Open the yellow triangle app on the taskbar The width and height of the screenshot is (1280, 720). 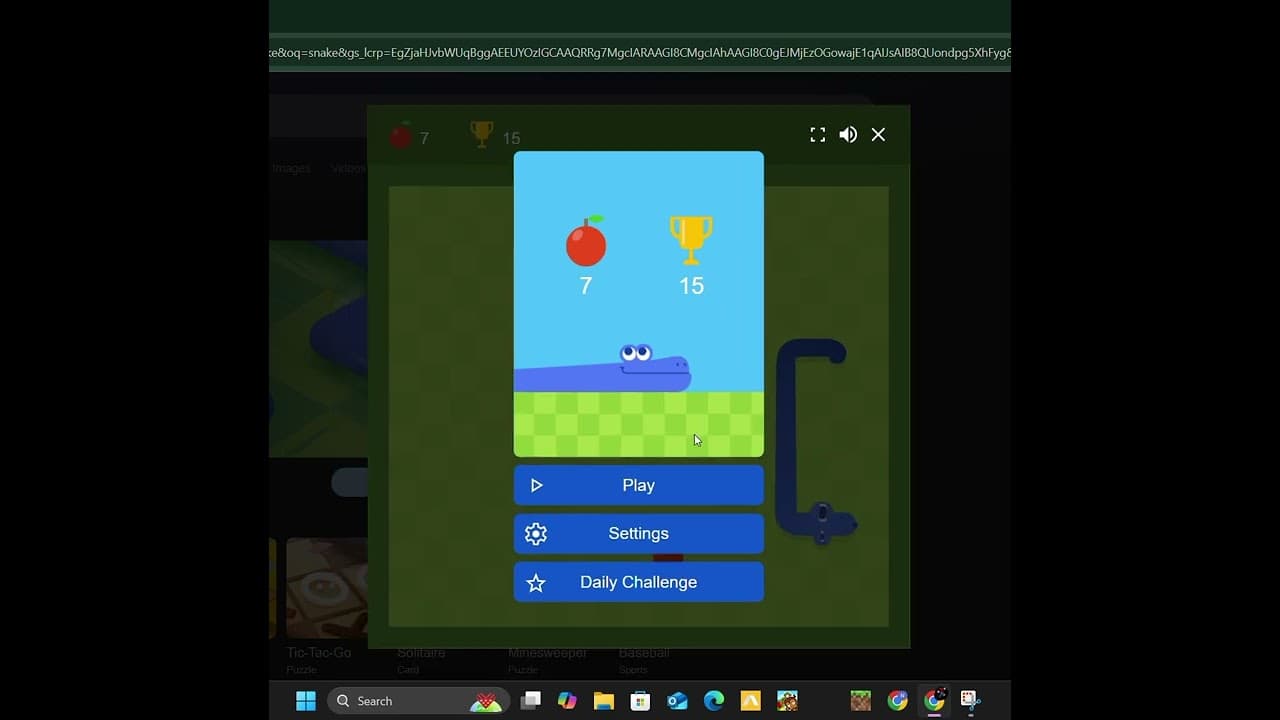751,701
